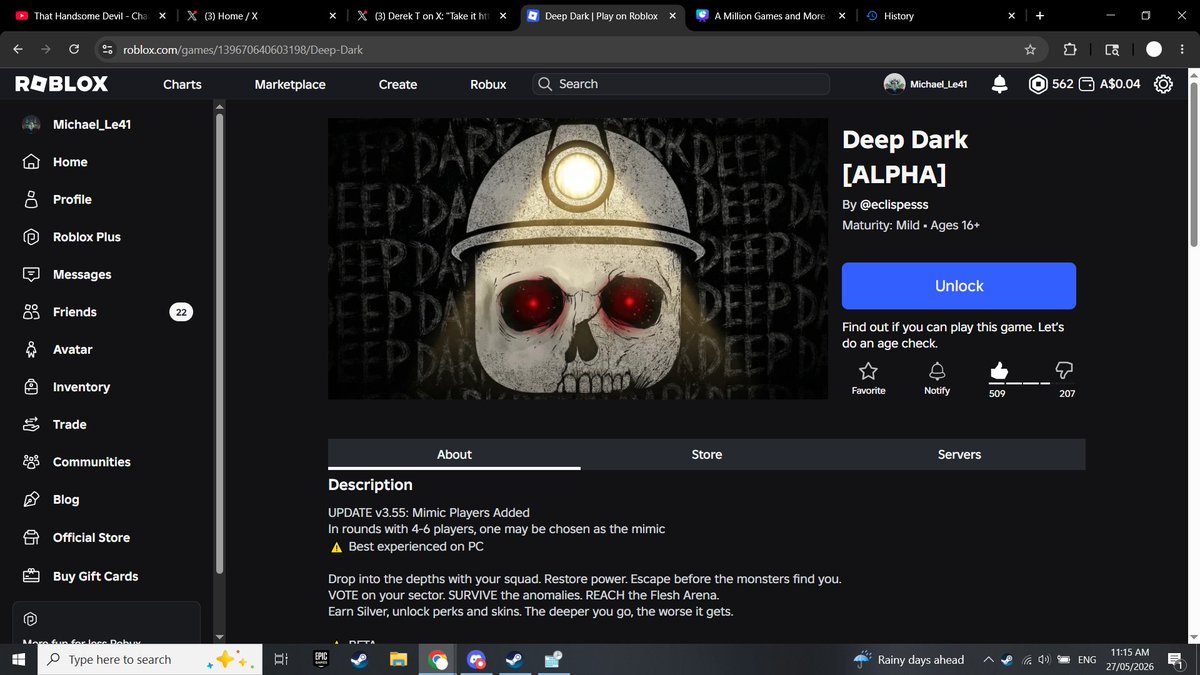Click the Deep Dark game thumbnail

pyautogui.click(x=578, y=258)
